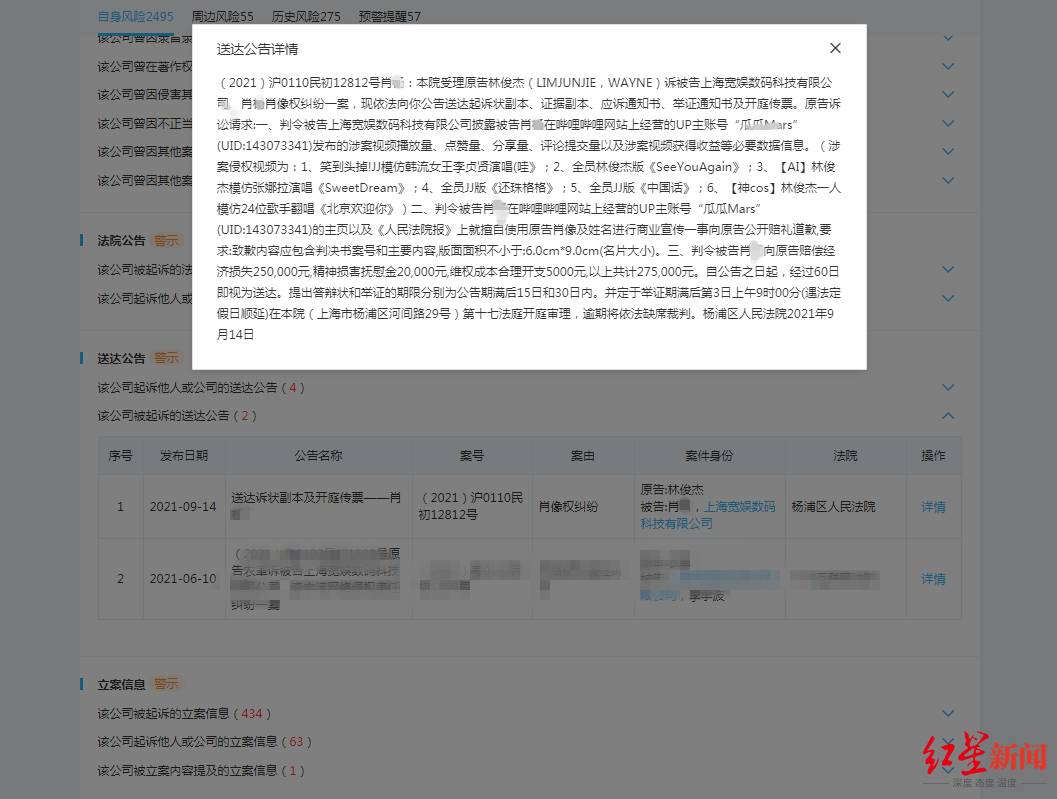This screenshot has height=799, width=1057.
Task: Click the 警示 badge beside 送达公告
Action: tap(165, 358)
